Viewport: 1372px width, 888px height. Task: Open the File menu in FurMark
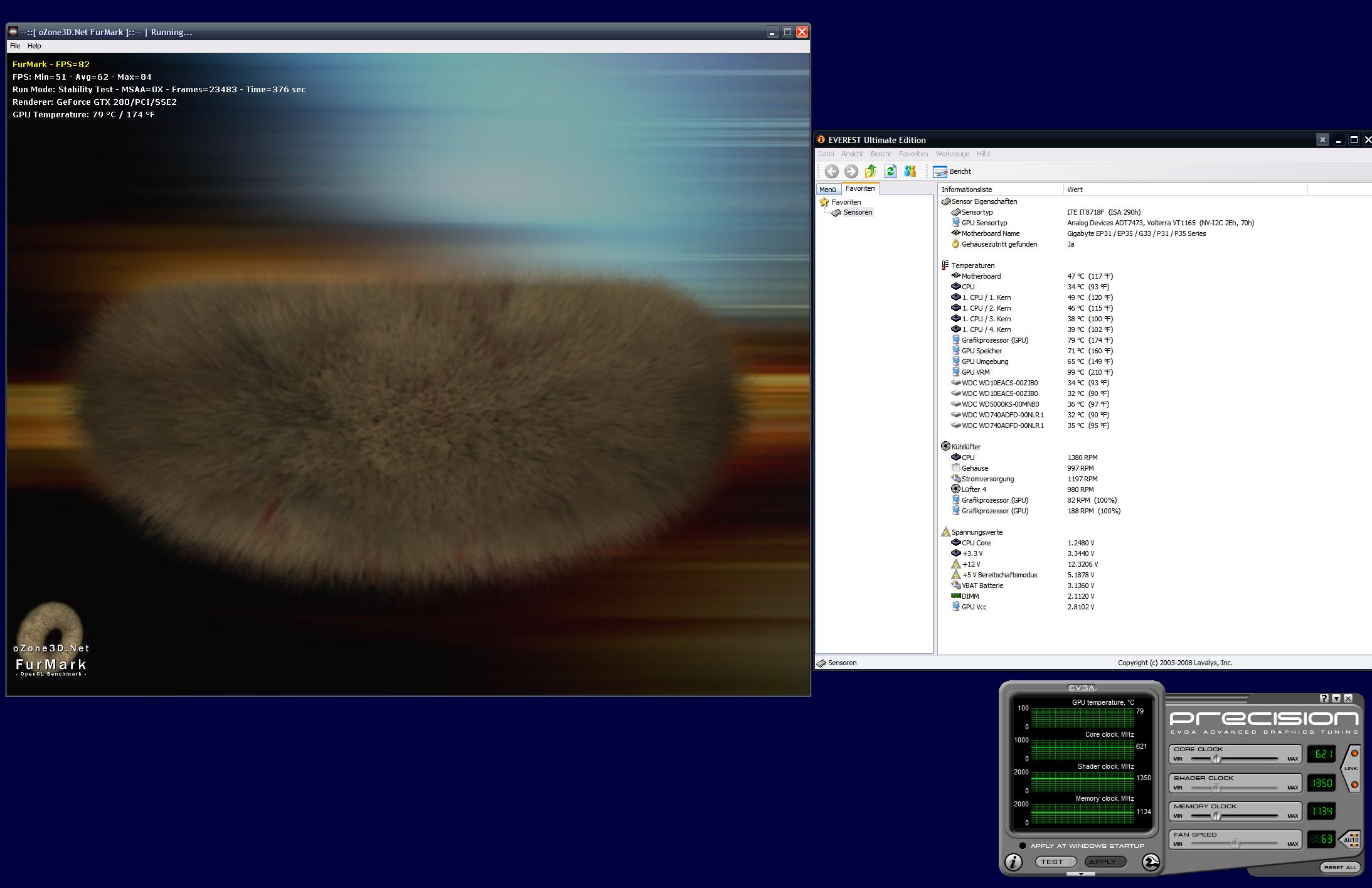point(15,46)
